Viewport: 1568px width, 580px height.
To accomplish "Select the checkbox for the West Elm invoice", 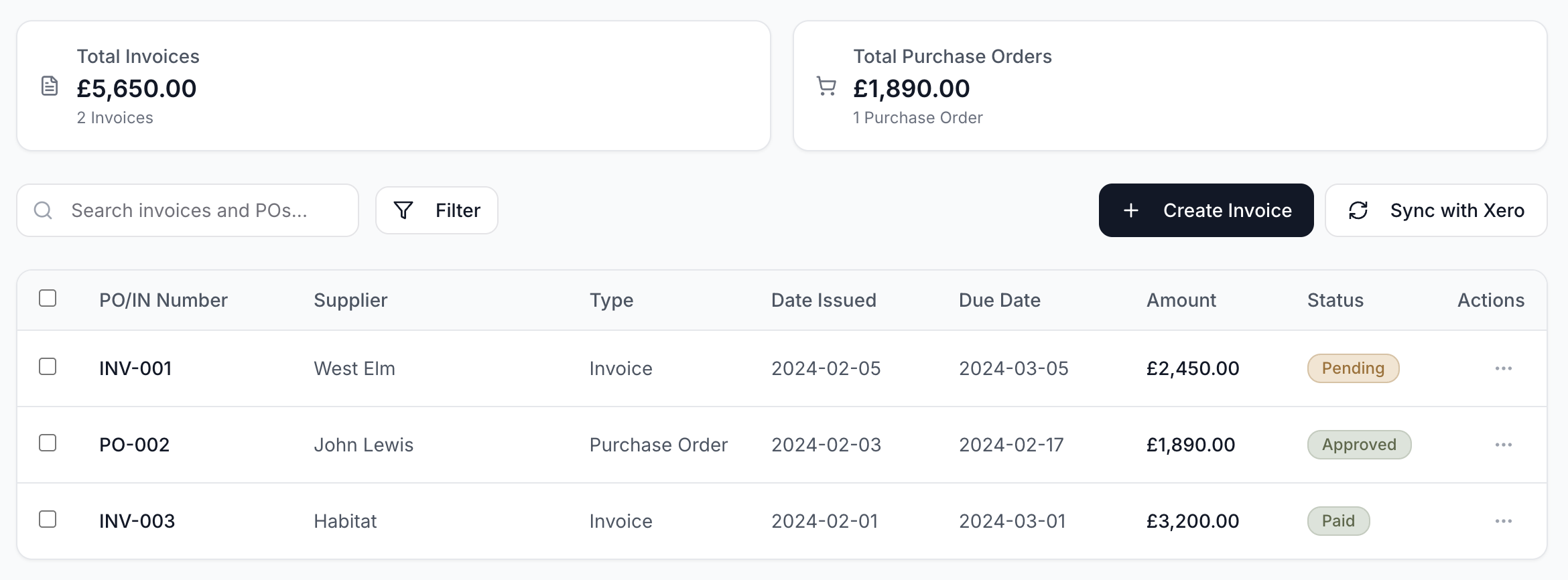I will coord(47,367).
